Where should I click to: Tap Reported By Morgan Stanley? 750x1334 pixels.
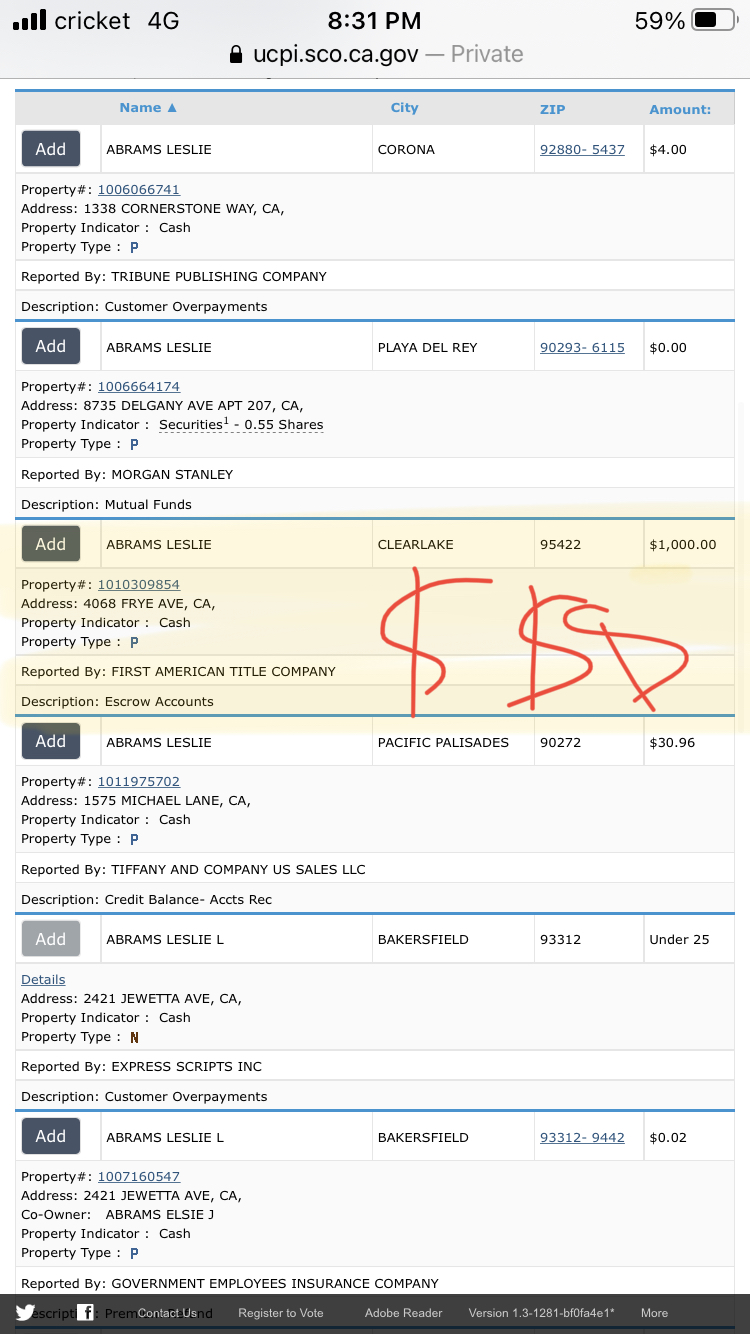[127, 474]
